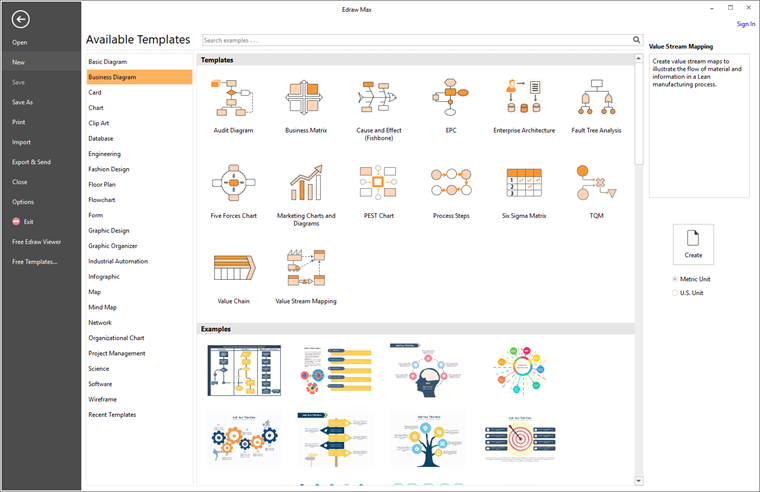The height and width of the screenshot is (492, 760).
Task: Open the Organizational Chart category
Action: (x=140, y=338)
